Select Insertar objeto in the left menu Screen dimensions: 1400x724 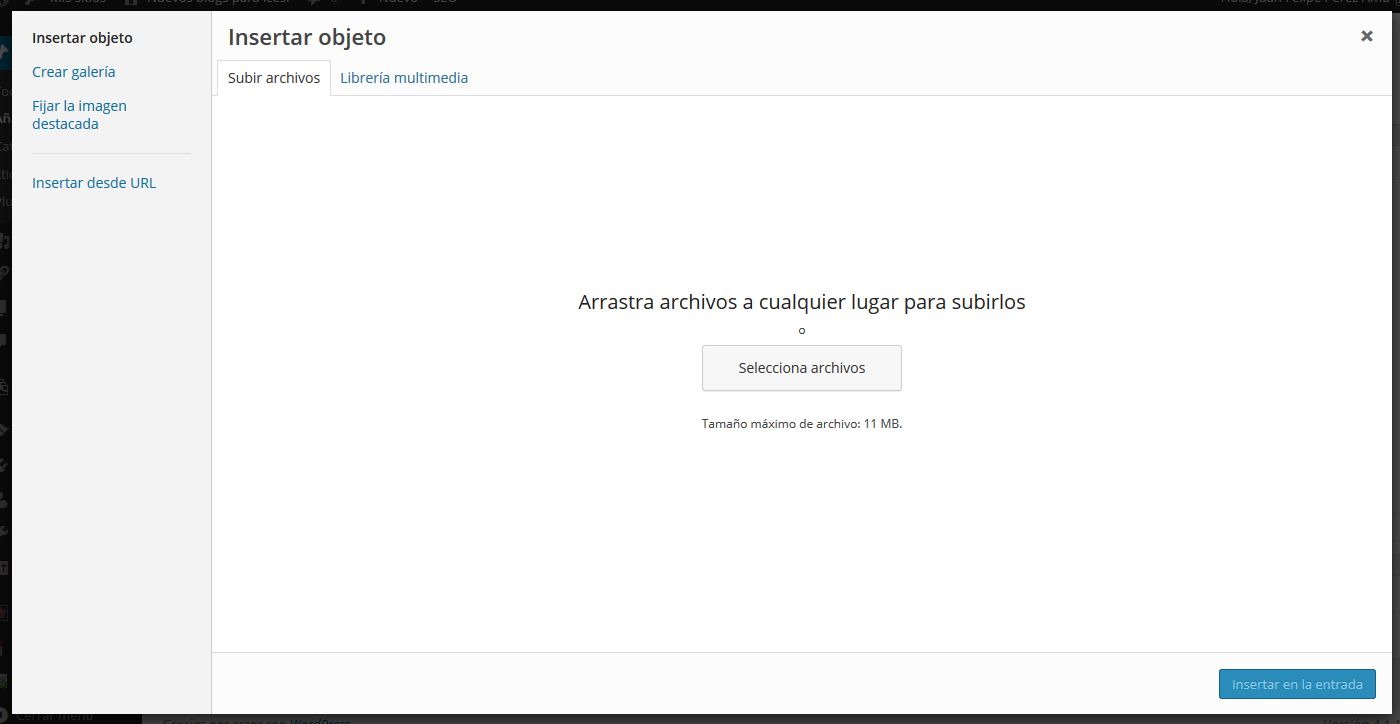pos(82,38)
